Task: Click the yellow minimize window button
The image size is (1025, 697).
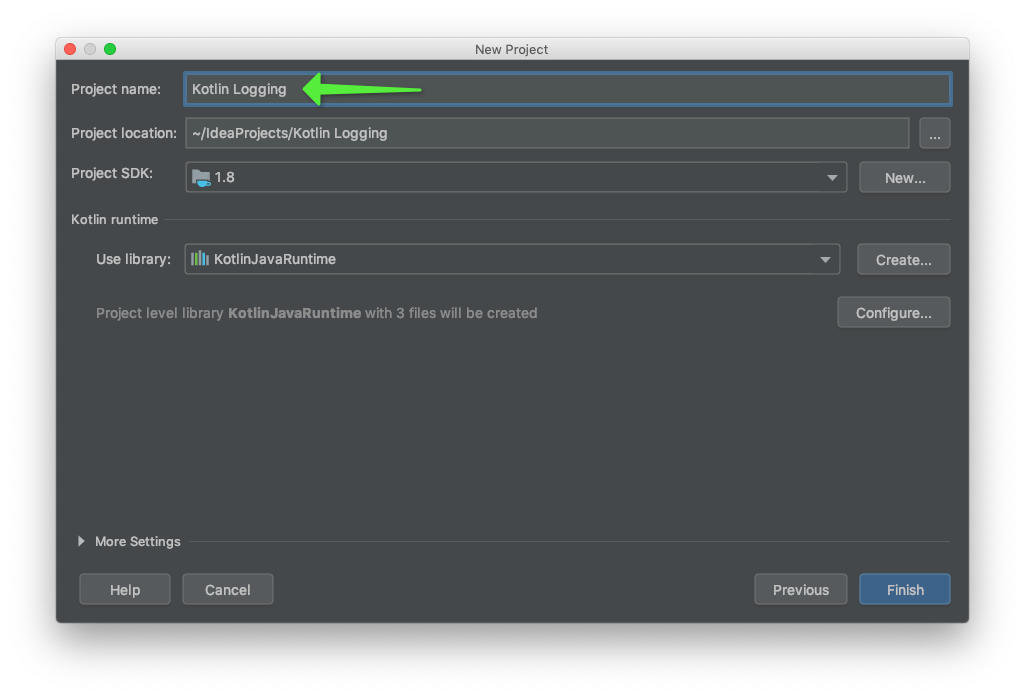Action: (90, 49)
